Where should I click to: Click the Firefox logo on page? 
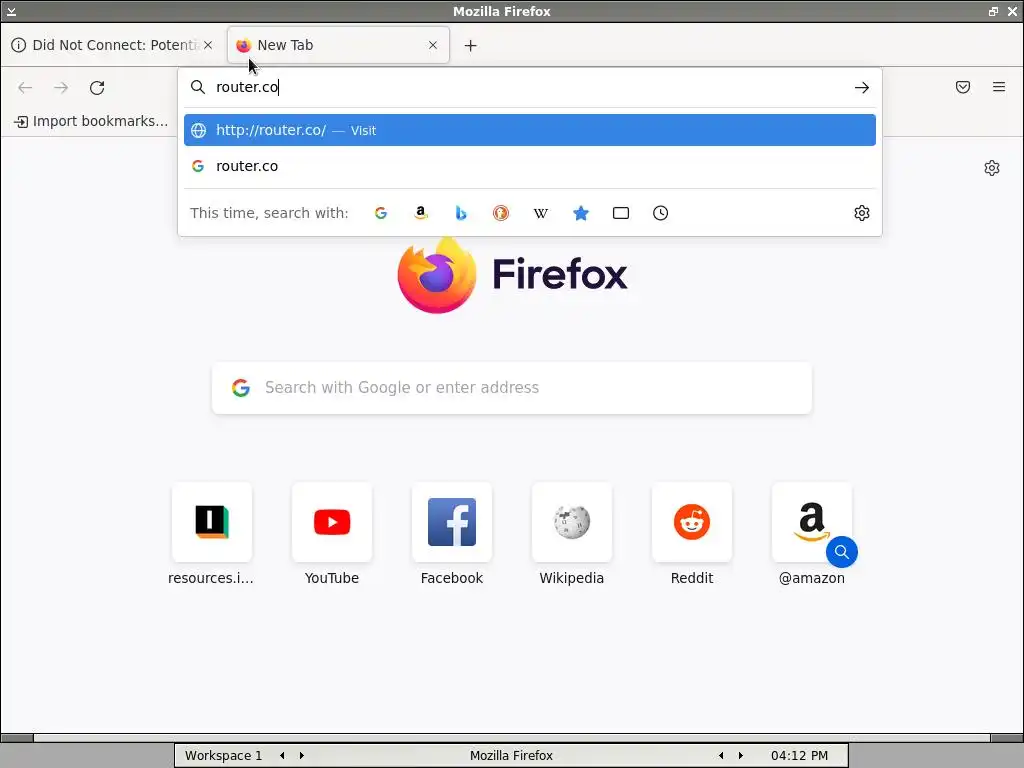(436, 275)
